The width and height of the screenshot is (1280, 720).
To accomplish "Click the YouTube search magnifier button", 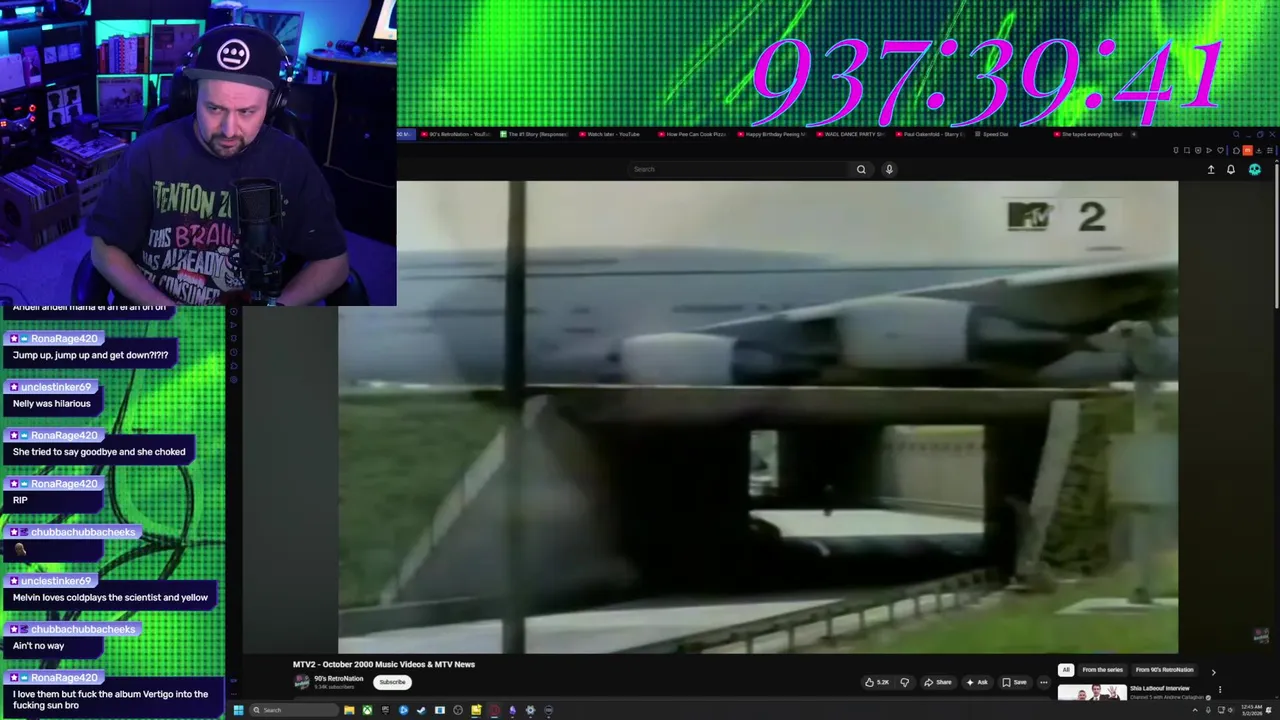I will pyautogui.click(x=861, y=169).
